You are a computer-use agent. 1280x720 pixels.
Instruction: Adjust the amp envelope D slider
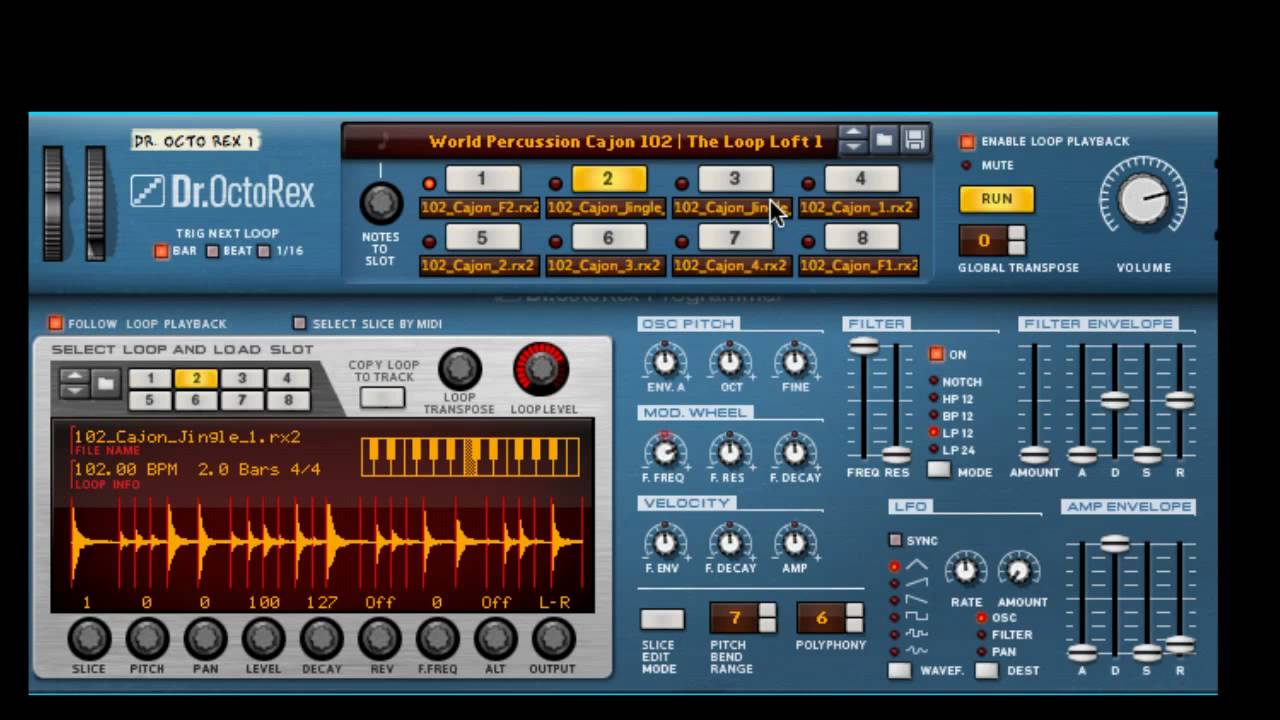coord(1115,543)
